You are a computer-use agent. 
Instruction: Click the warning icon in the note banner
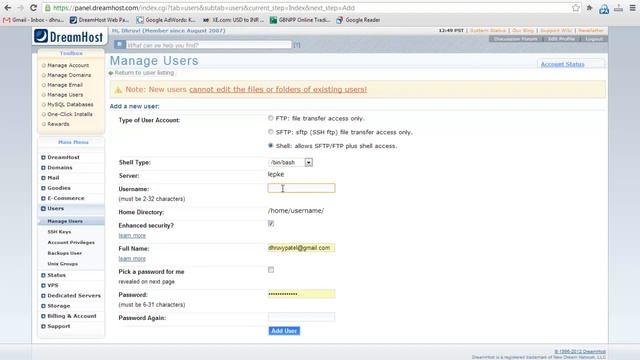(x=118, y=90)
